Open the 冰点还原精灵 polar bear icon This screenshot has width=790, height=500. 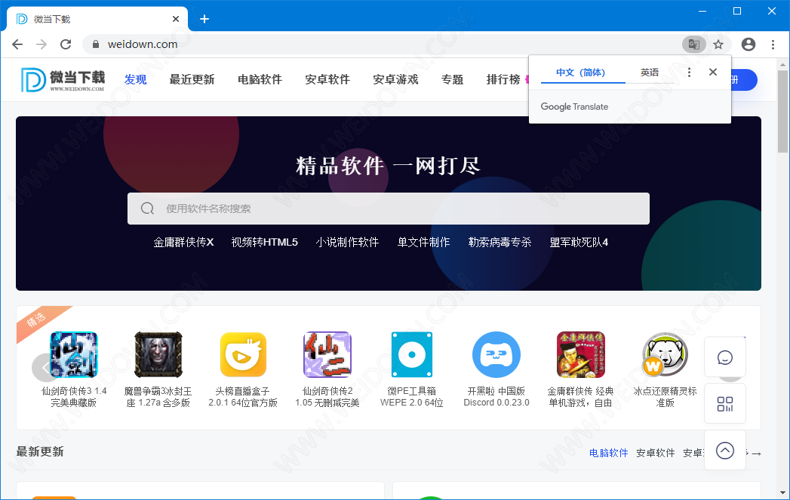click(665, 354)
